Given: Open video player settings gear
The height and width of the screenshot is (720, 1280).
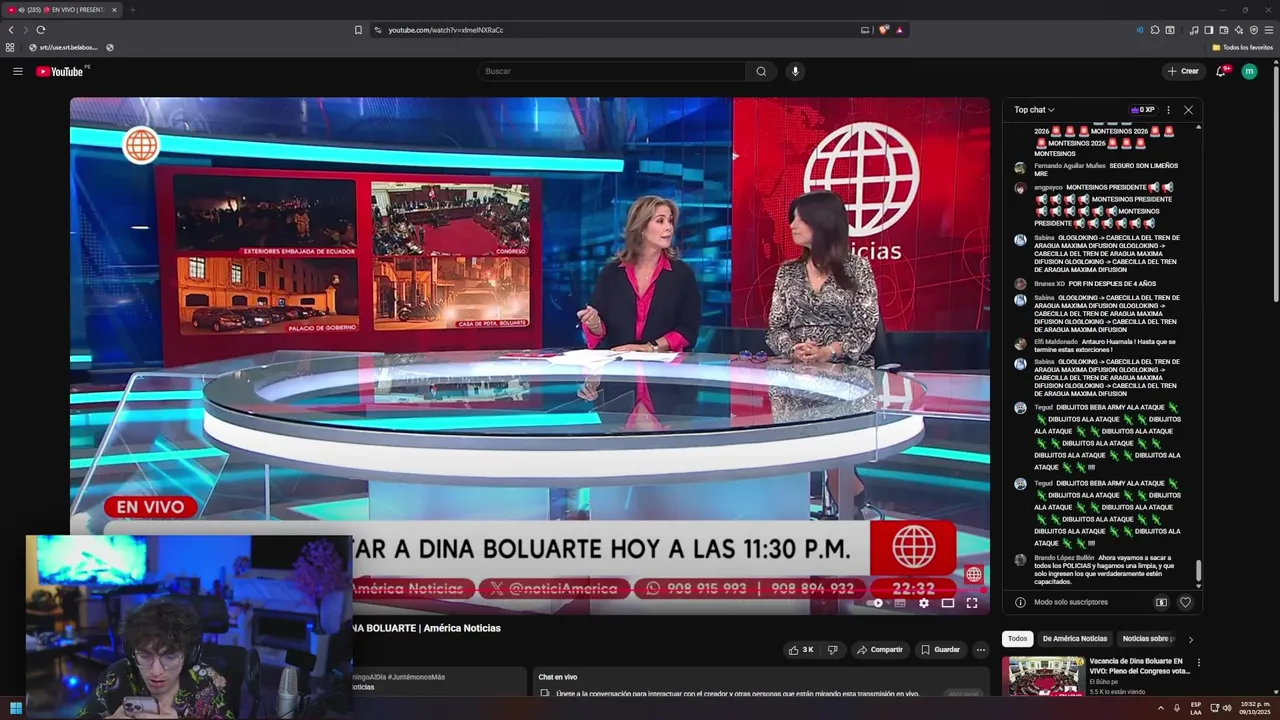Looking at the screenshot, I should (x=924, y=603).
